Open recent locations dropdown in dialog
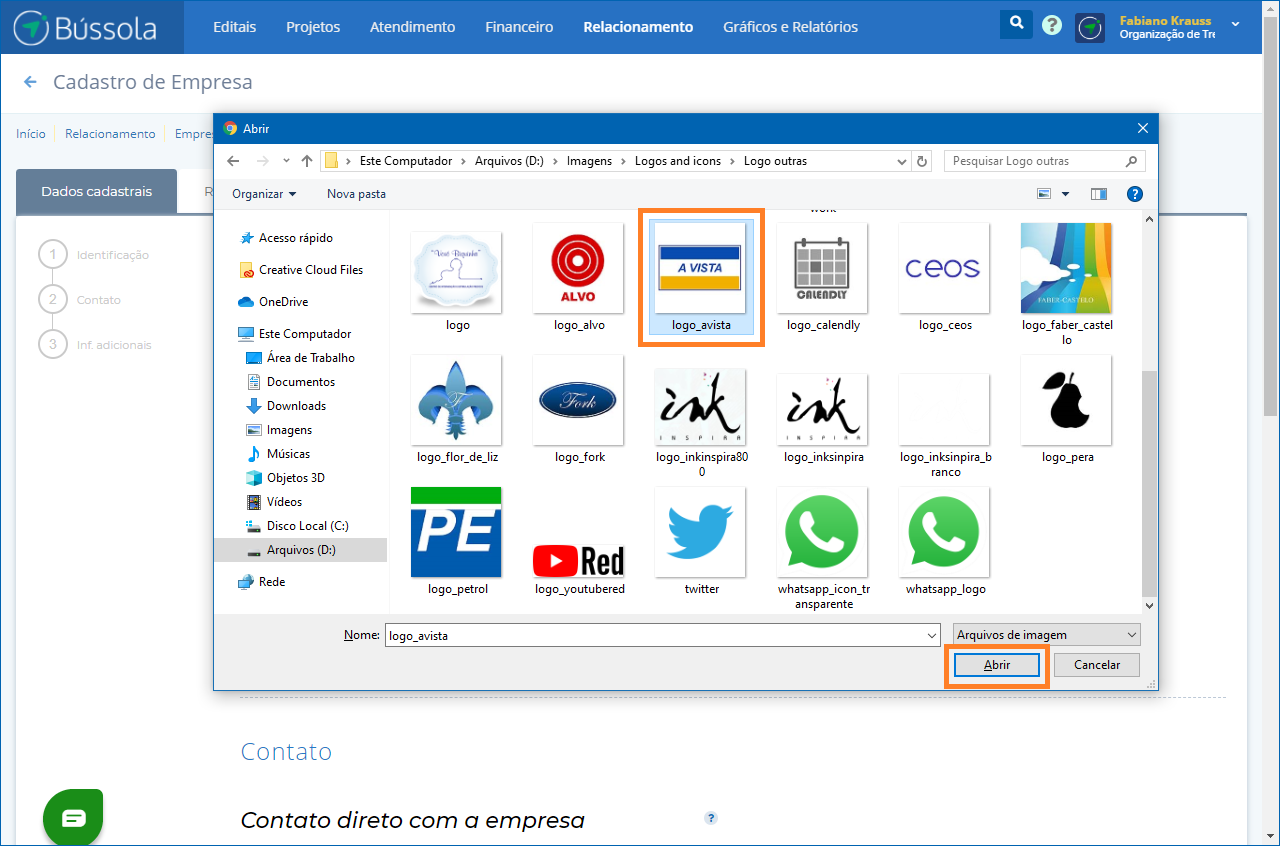The image size is (1280, 846). pyautogui.click(x=286, y=161)
